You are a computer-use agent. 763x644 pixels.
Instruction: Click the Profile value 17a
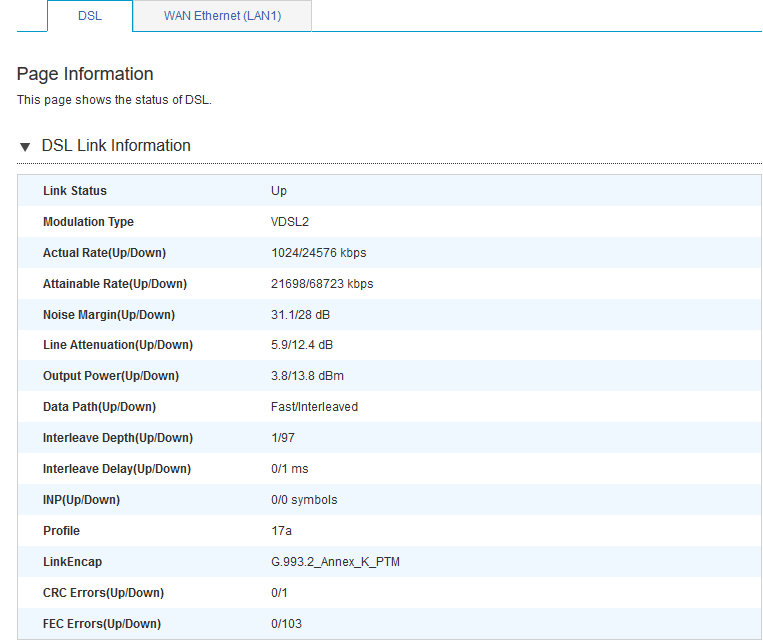[x=281, y=531]
